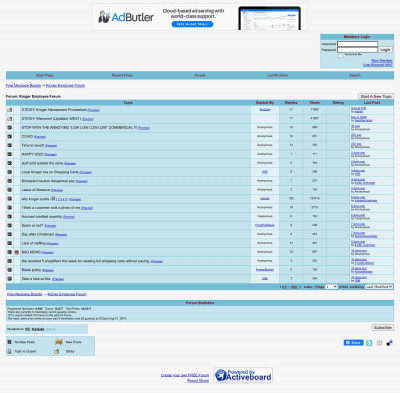Click Free Message Boards in the top breadcrumb
Viewport: 400px width, 393px height.
coord(23,86)
